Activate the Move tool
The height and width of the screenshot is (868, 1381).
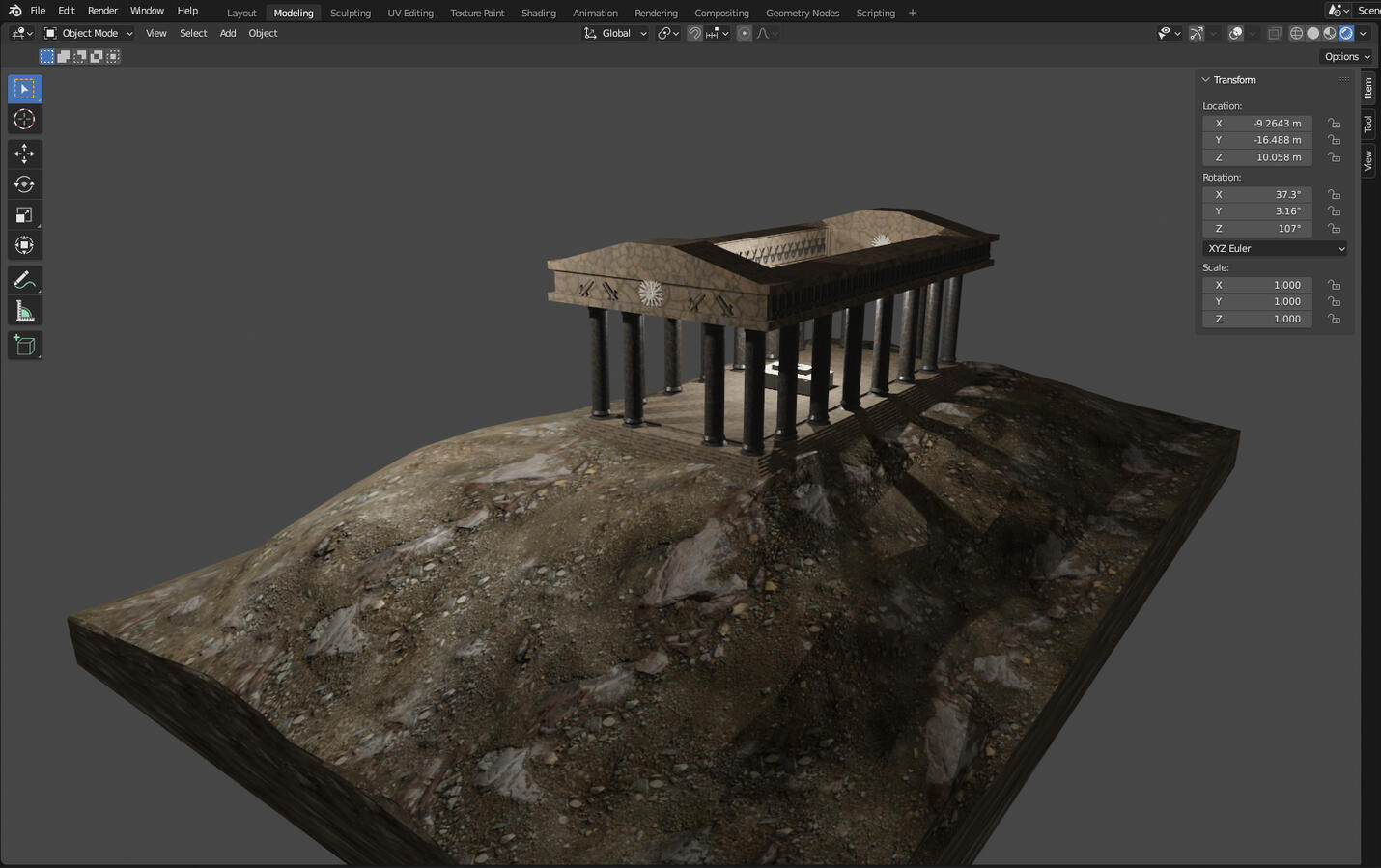[24, 154]
